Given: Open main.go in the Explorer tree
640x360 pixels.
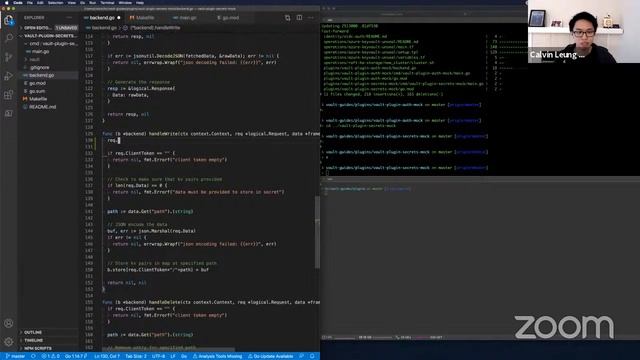Looking at the screenshot, I should 40,52.
